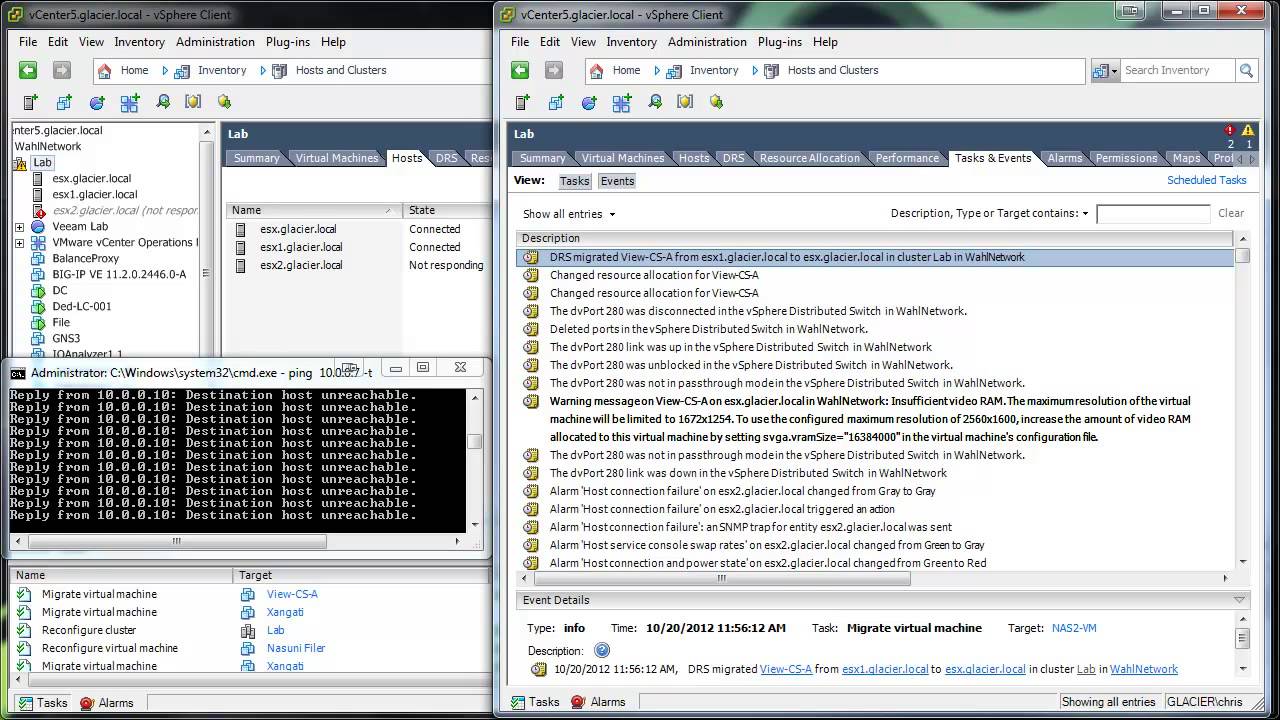Switch to Virtual Machines tab in left window
The image size is (1280, 720).
[x=337, y=158]
